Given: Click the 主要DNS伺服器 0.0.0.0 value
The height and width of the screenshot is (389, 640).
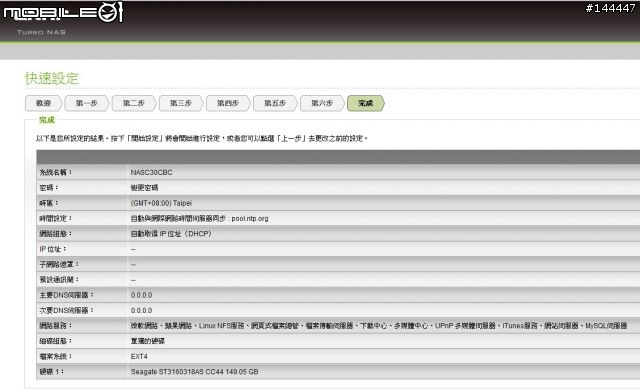Looking at the screenshot, I should tap(141, 295).
